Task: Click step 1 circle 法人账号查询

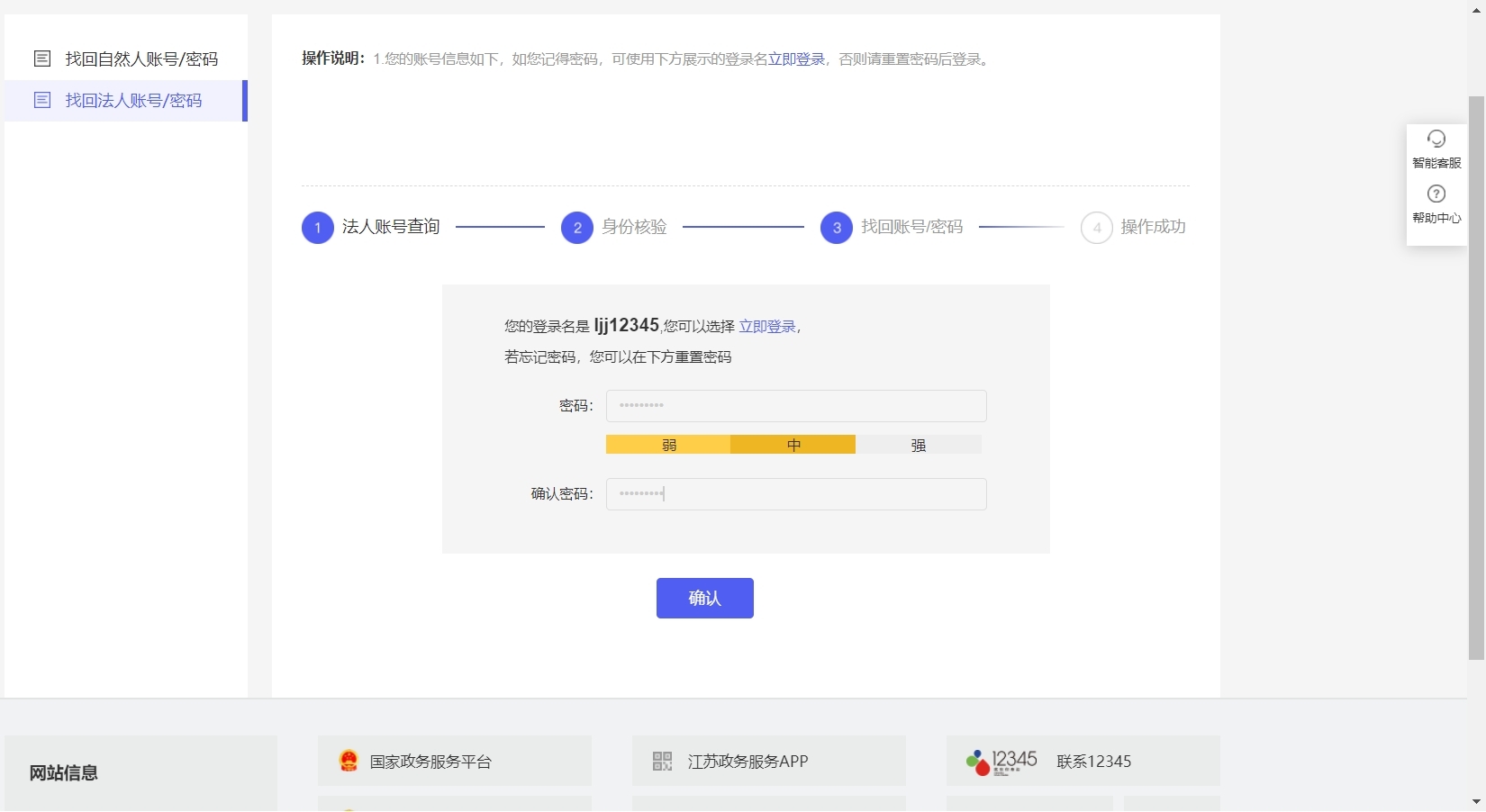Action: 317,228
